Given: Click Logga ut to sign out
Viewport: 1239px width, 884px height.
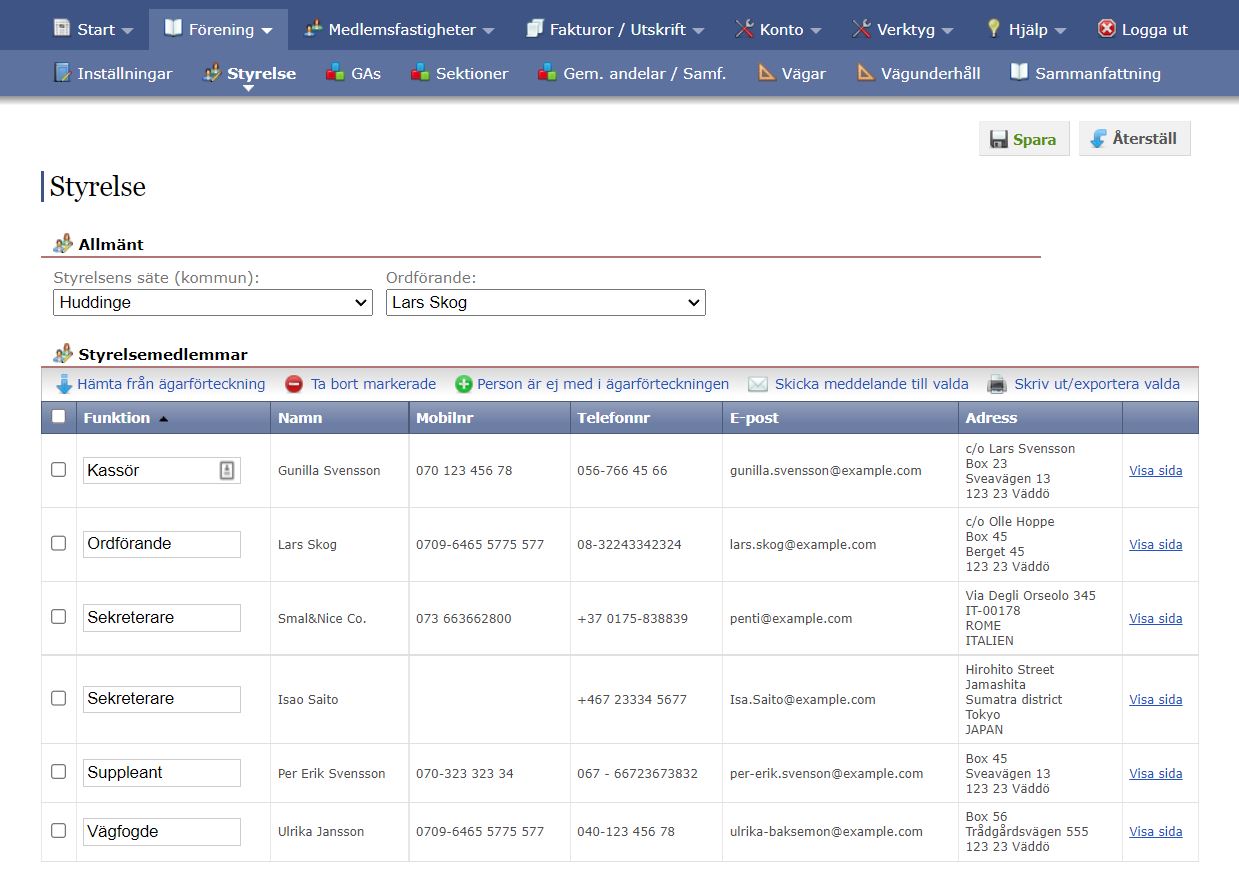Looking at the screenshot, I should tap(1142, 29).
